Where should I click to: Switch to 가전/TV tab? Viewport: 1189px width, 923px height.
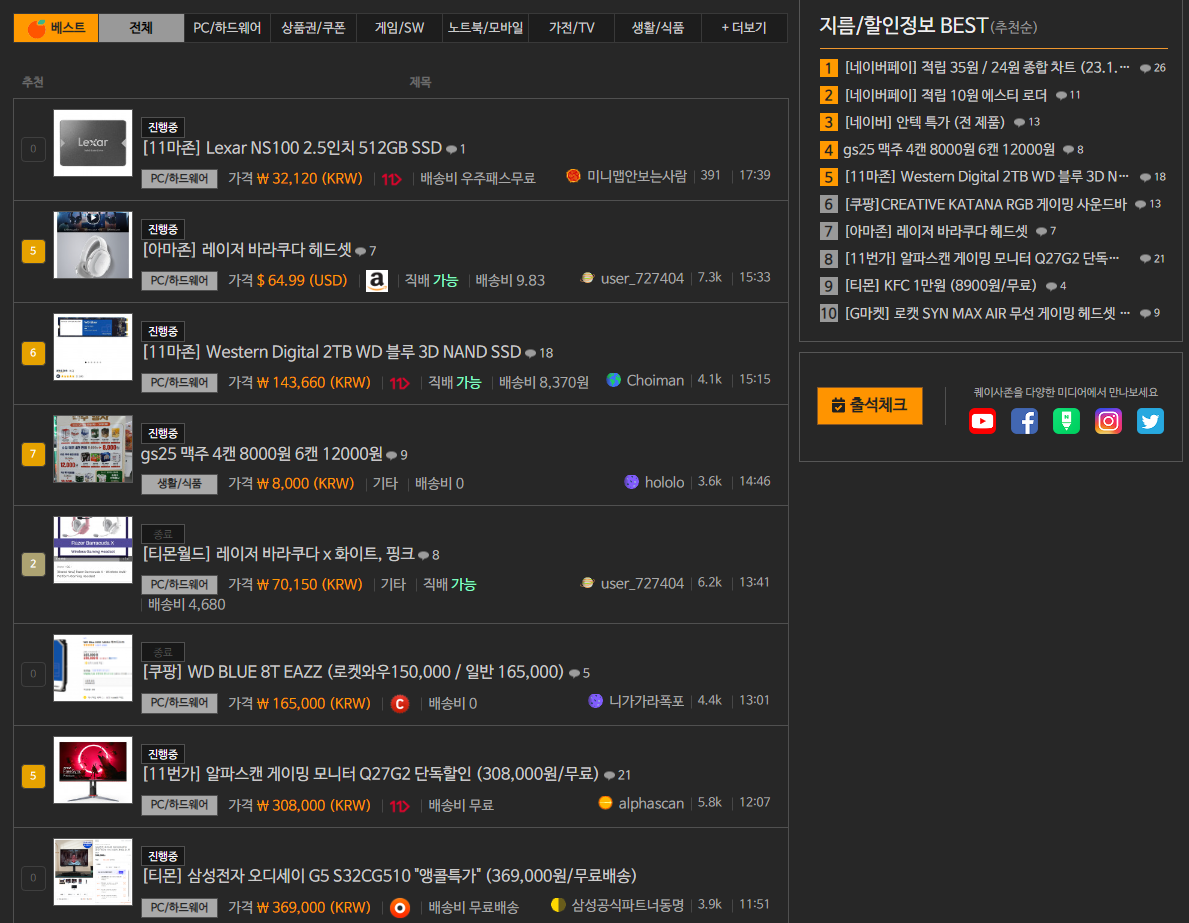(572, 28)
